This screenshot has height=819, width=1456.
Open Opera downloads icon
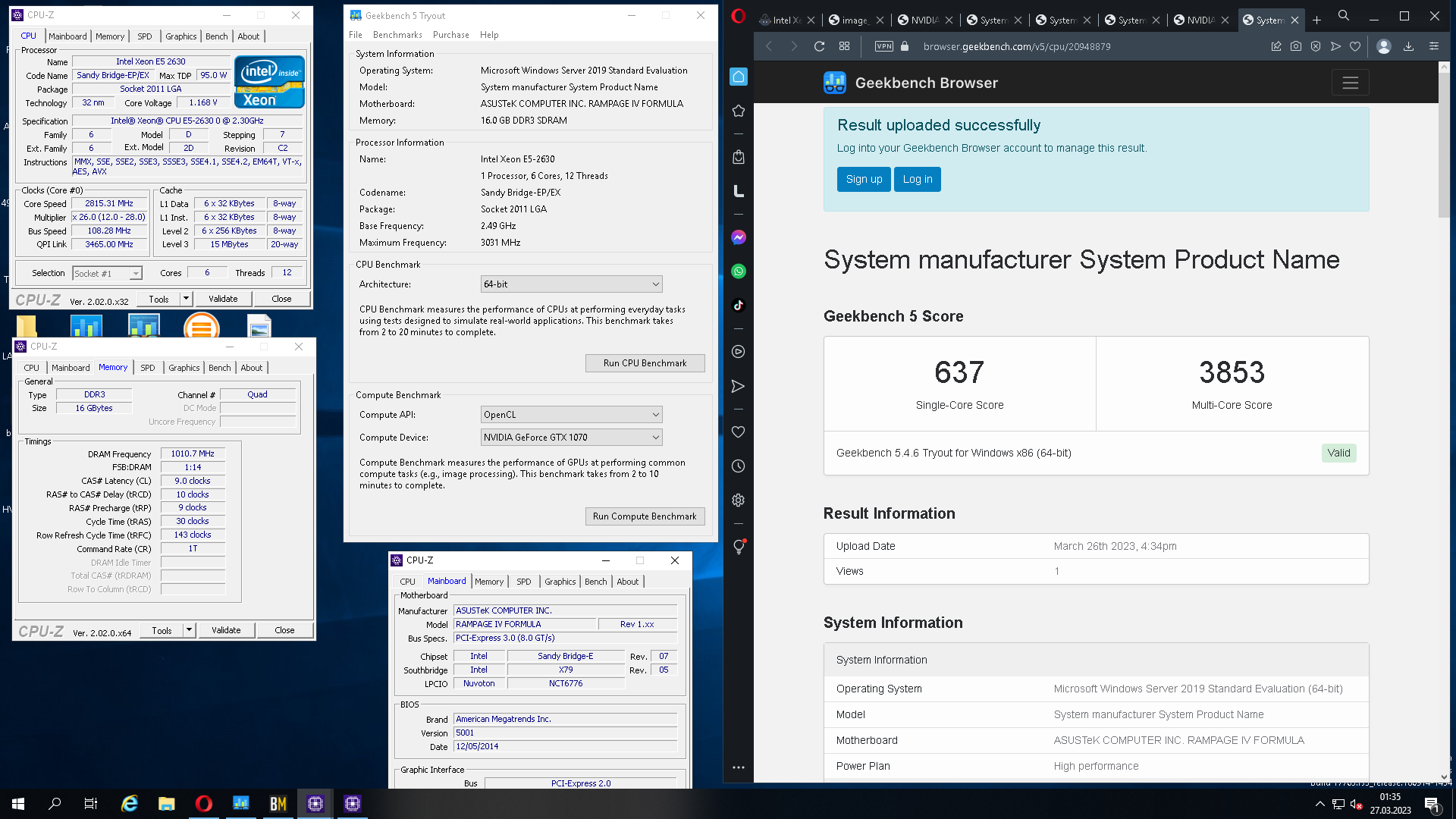(1408, 46)
